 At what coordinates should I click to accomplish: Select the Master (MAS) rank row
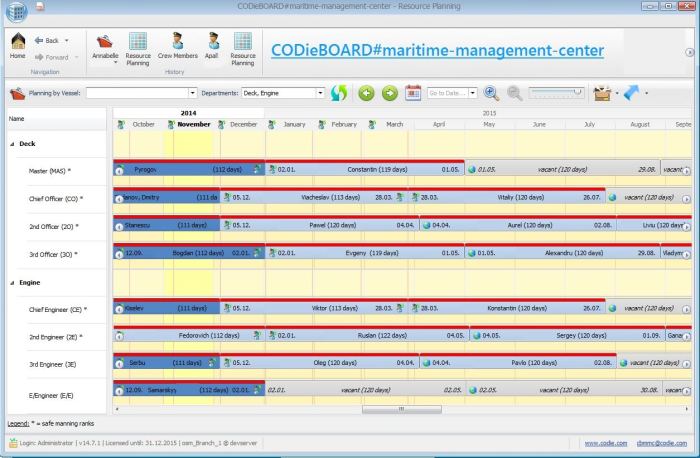coord(50,171)
